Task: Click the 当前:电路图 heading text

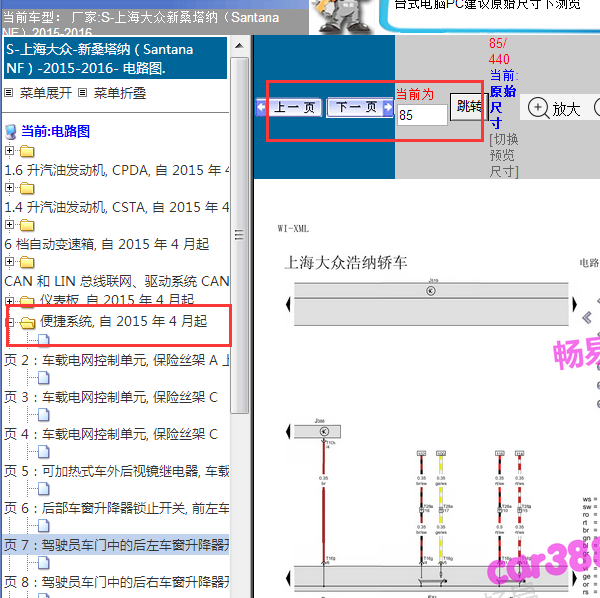Action: click(x=55, y=131)
